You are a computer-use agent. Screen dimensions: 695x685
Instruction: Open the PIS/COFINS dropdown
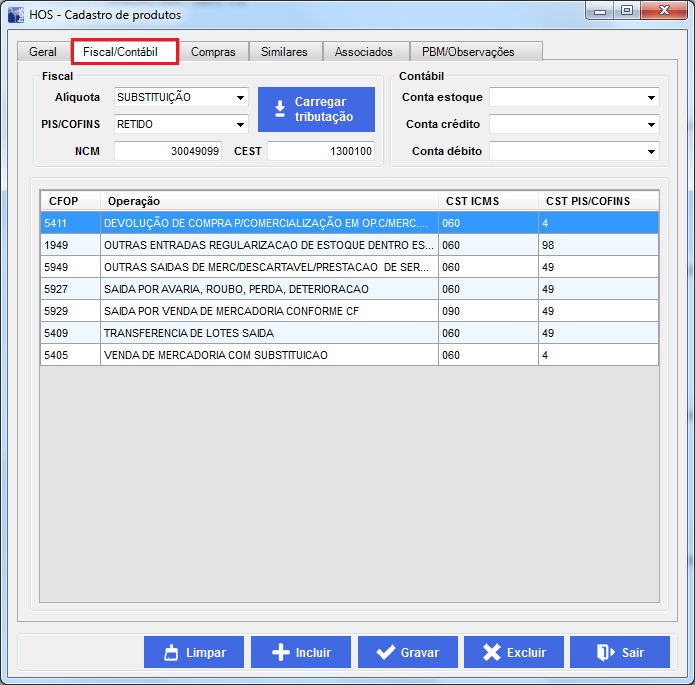(240, 125)
